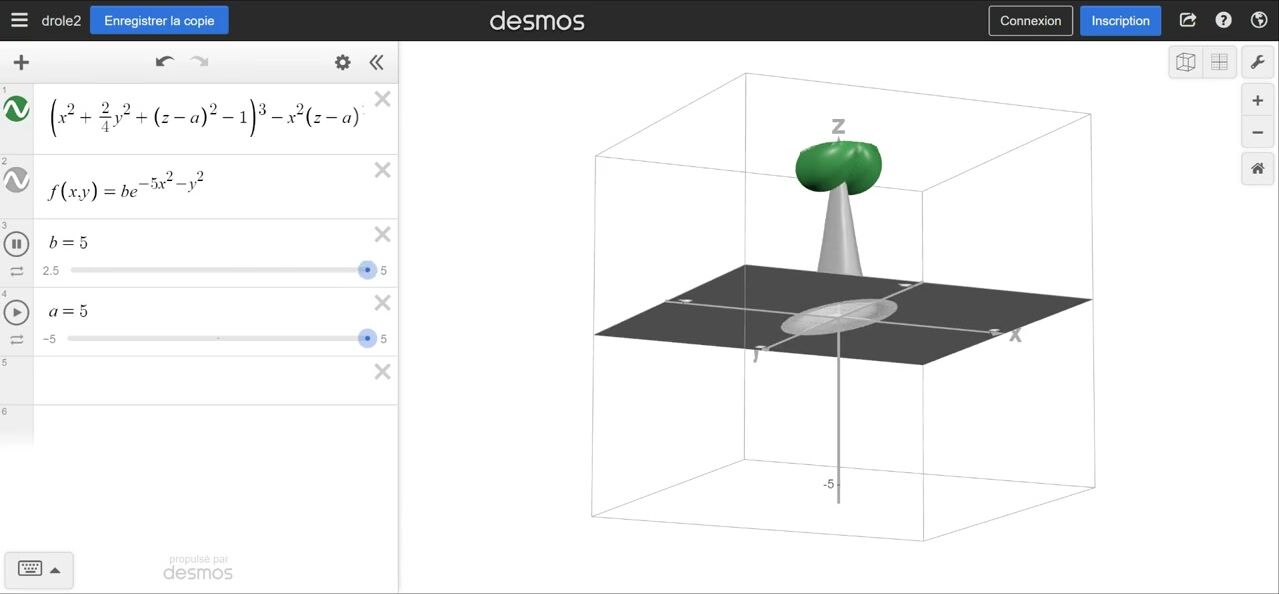This screenshot has width=1279, height=594.
Task: Zoom out of the 3D graph
Action: tap(1258, 133)
